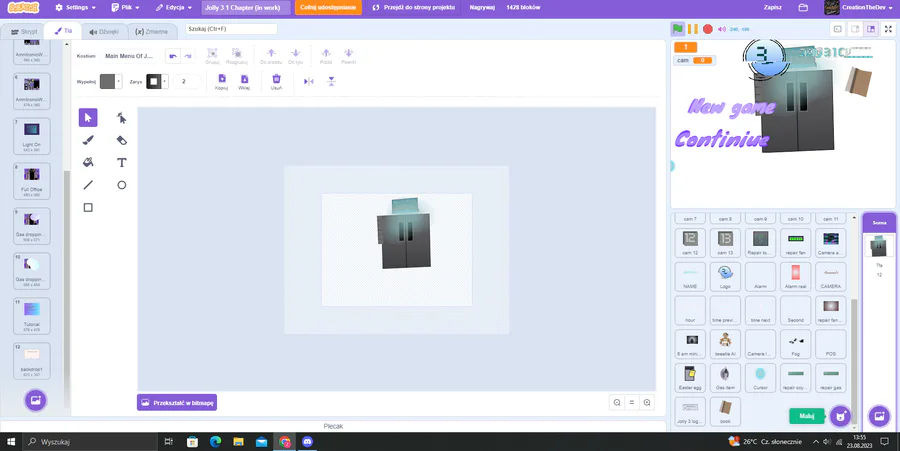Image resolution: width=900 pixels, height=451 pixels.
Task: Paste with Wklej icon
Action: [244, 81]
